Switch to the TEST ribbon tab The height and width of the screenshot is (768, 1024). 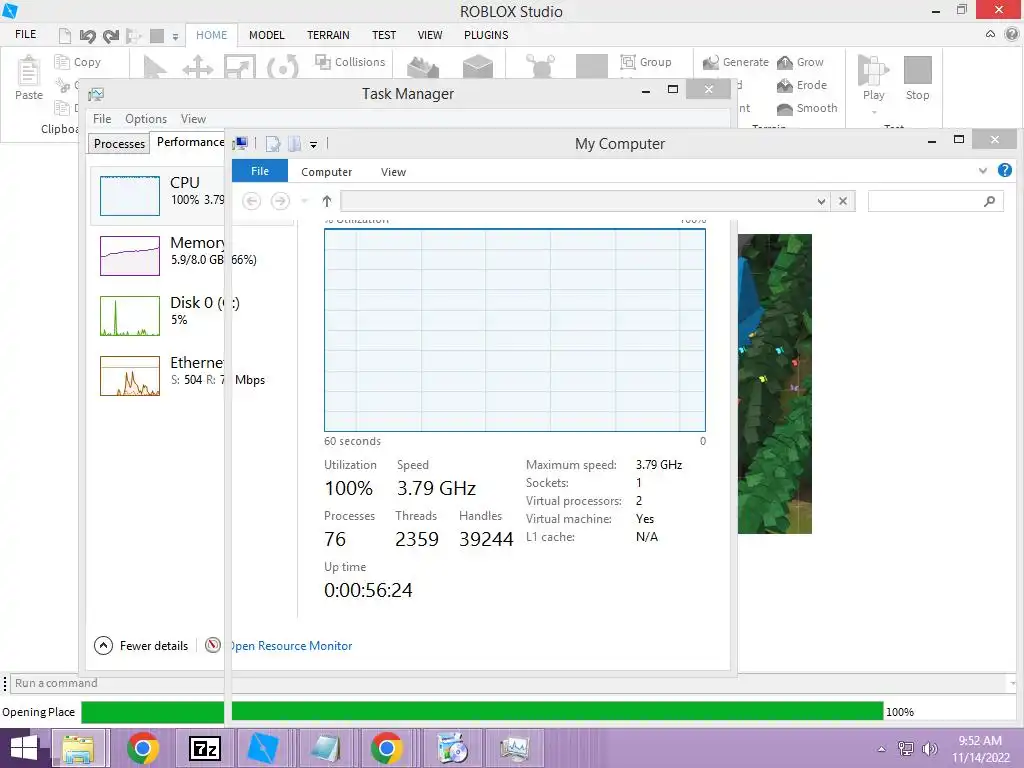point(384,35)
